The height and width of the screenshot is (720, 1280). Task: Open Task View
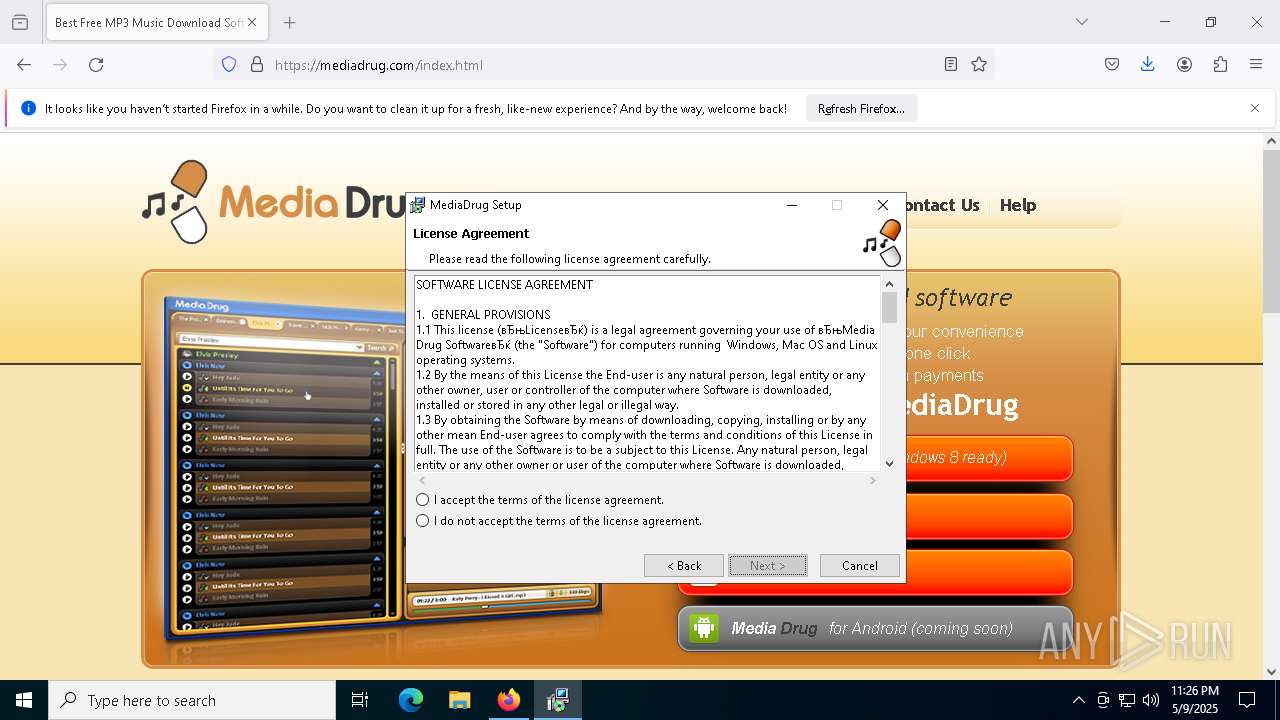[360, 700]
